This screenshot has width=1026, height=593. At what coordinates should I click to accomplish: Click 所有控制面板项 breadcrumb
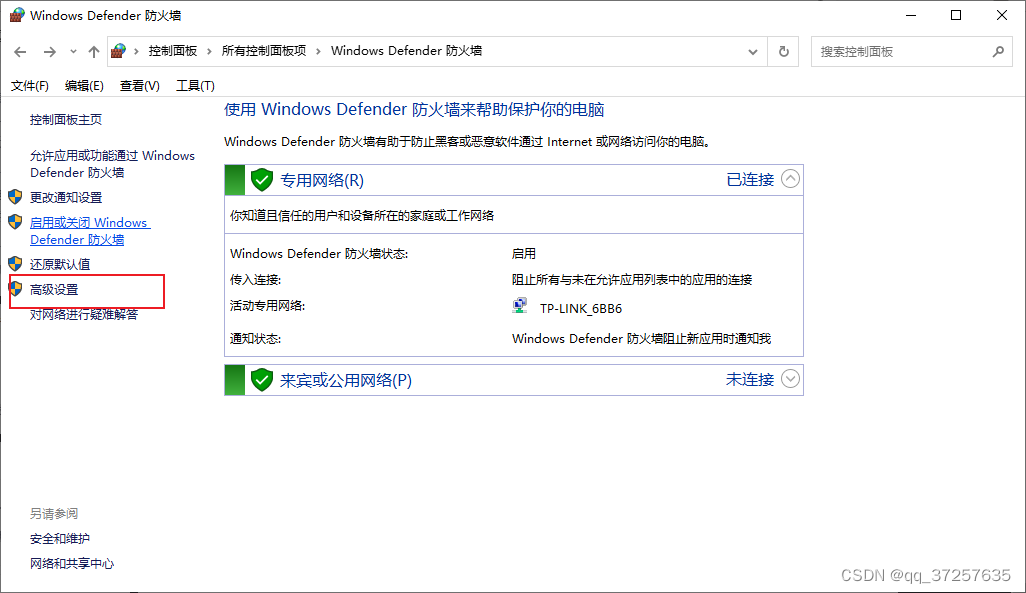pos(264,51)
